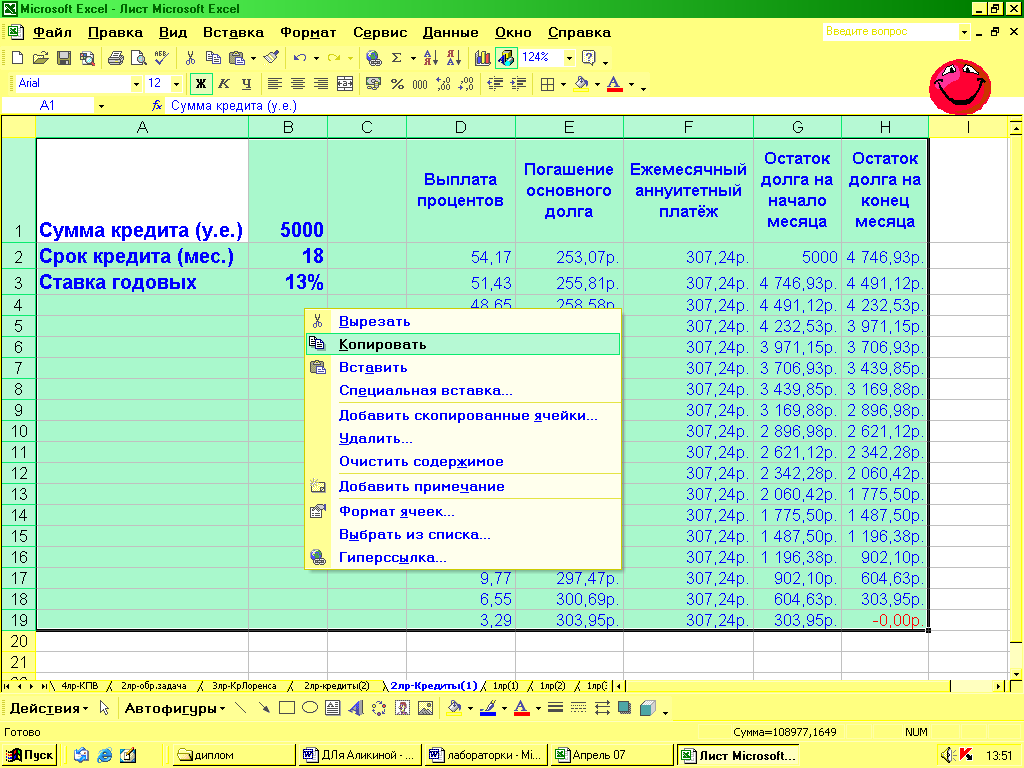
Task: Expand the zoom 124% dropdown
Action: tap(569, 58)
